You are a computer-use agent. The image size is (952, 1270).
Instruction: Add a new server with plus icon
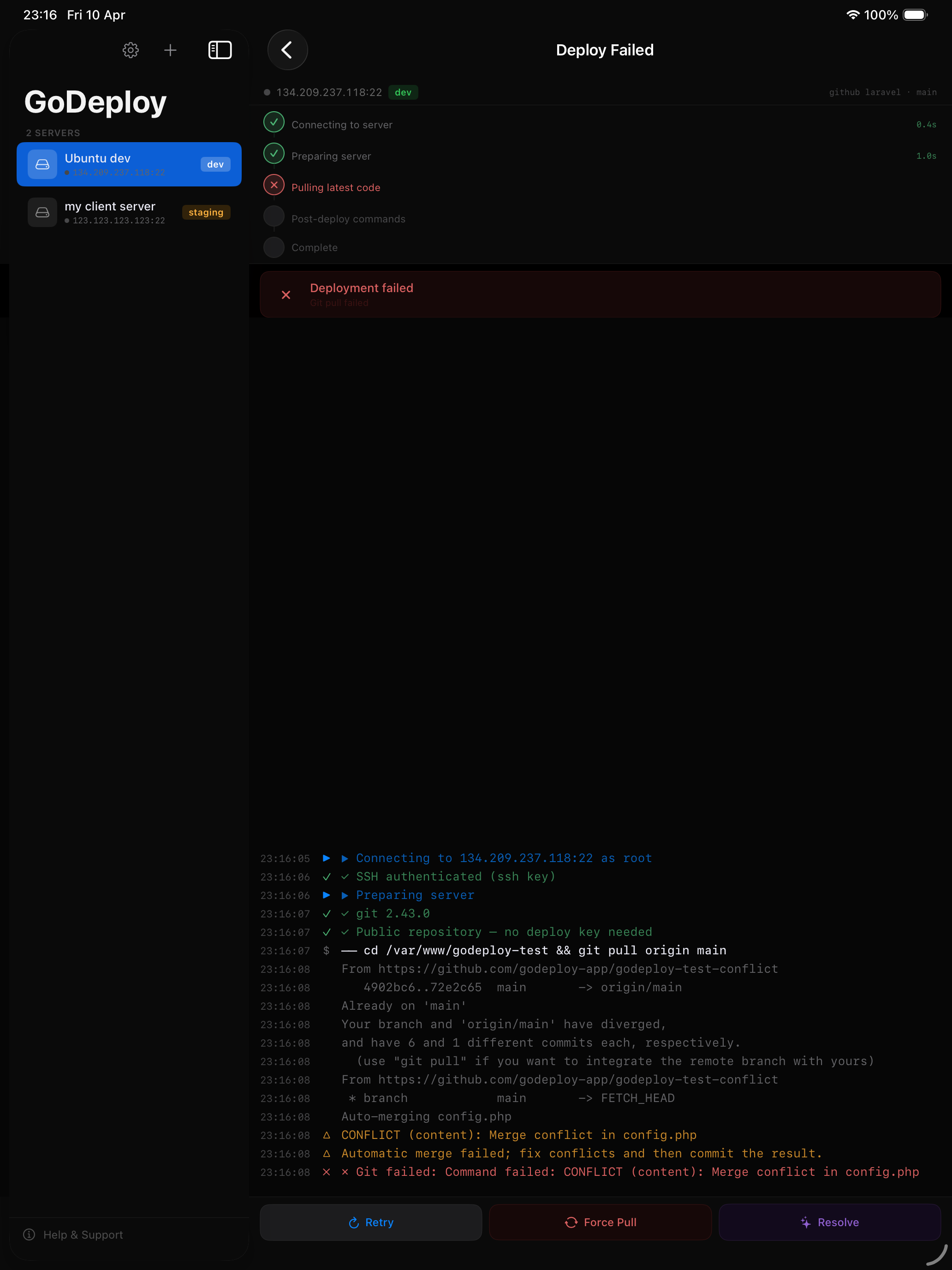point(171,50)
